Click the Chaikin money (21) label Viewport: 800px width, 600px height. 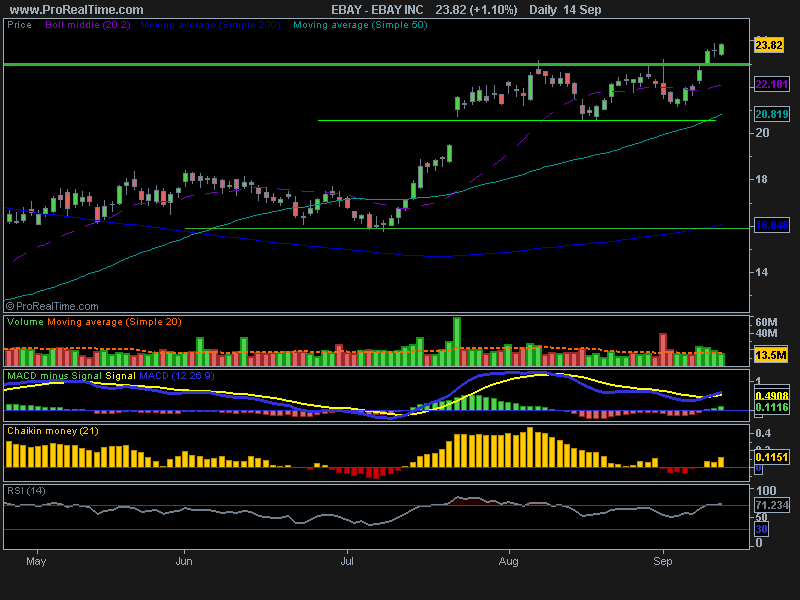pos(53,431)
